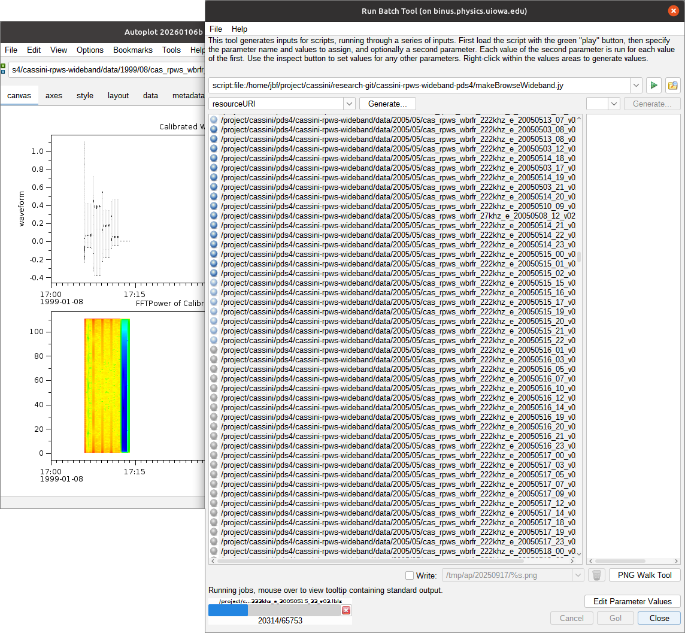The image size is (685, 633).
Task: Click the Autoplot data source icon by the address bar
Action: click(4, 69)
